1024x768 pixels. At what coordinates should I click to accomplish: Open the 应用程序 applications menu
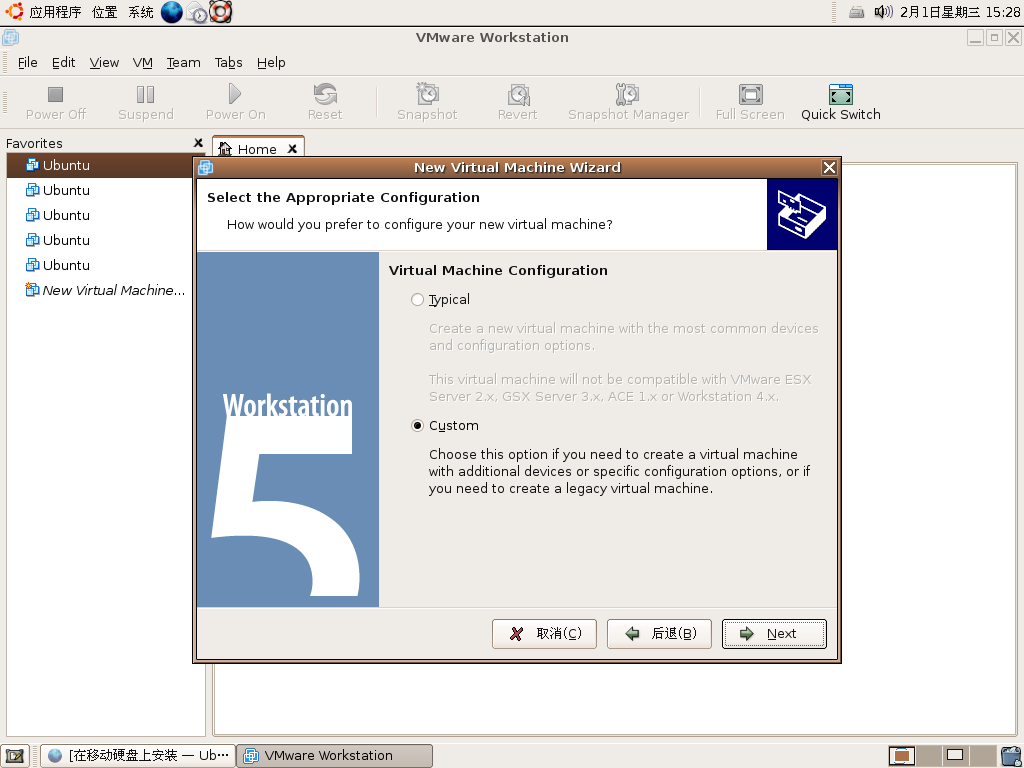pos(56,12)
